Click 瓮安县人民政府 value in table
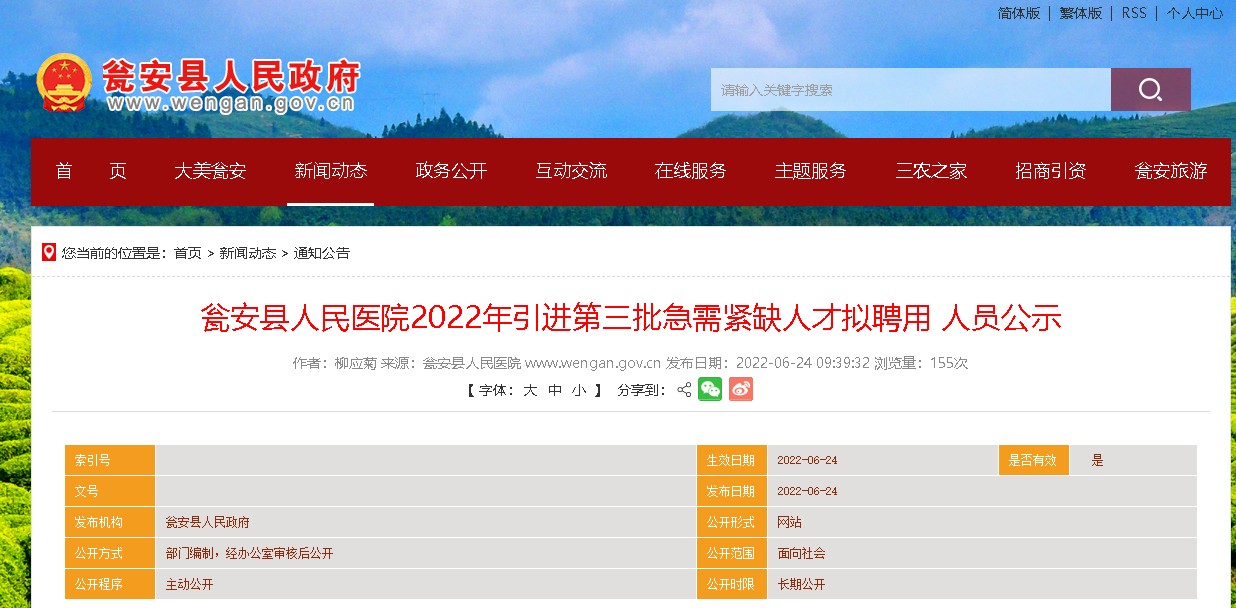This screenshot has width=1236, height=608. [x=207, y=522]
